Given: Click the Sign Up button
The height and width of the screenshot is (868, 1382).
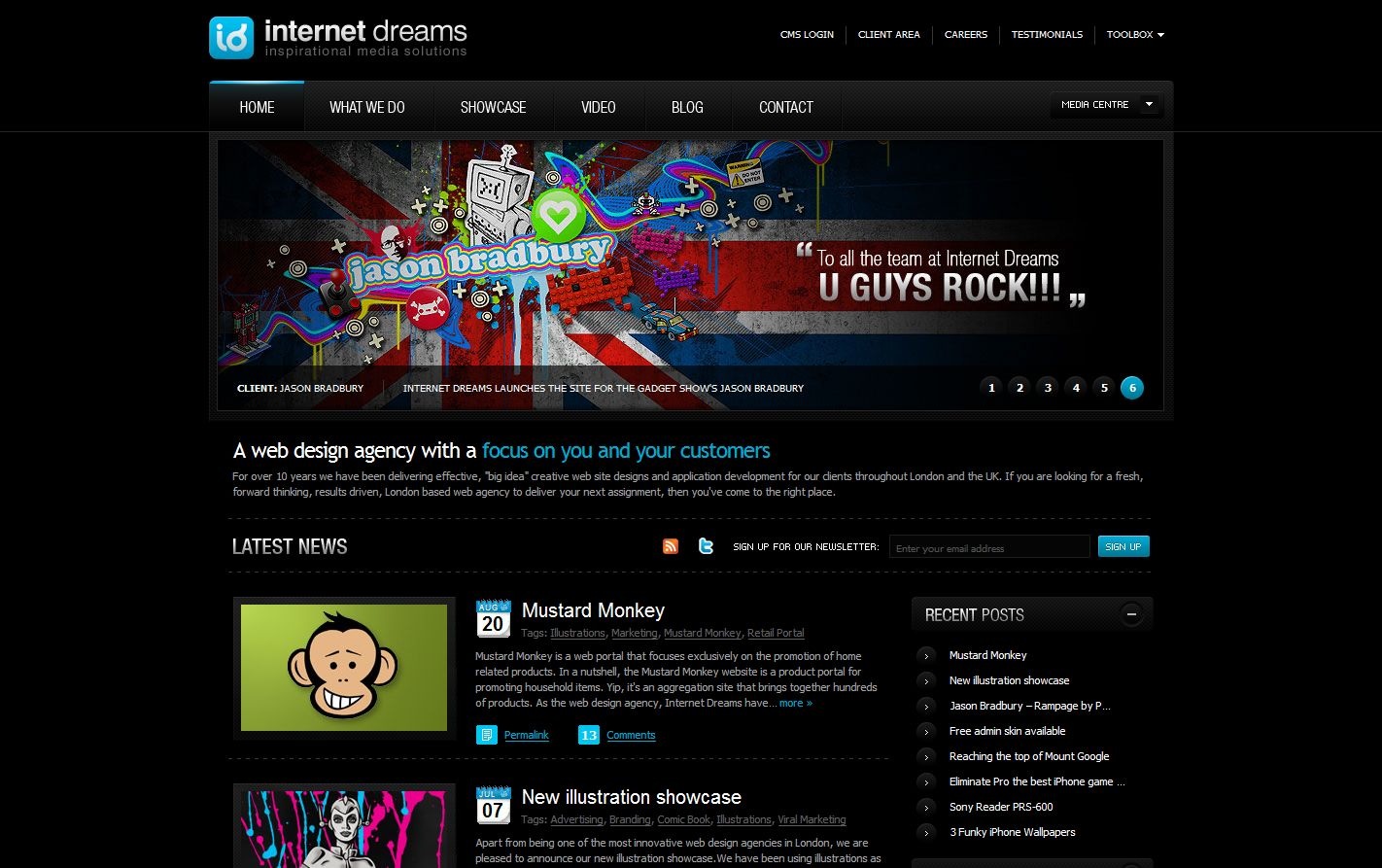Looking at the screenshot, I should coord(1123,546).
